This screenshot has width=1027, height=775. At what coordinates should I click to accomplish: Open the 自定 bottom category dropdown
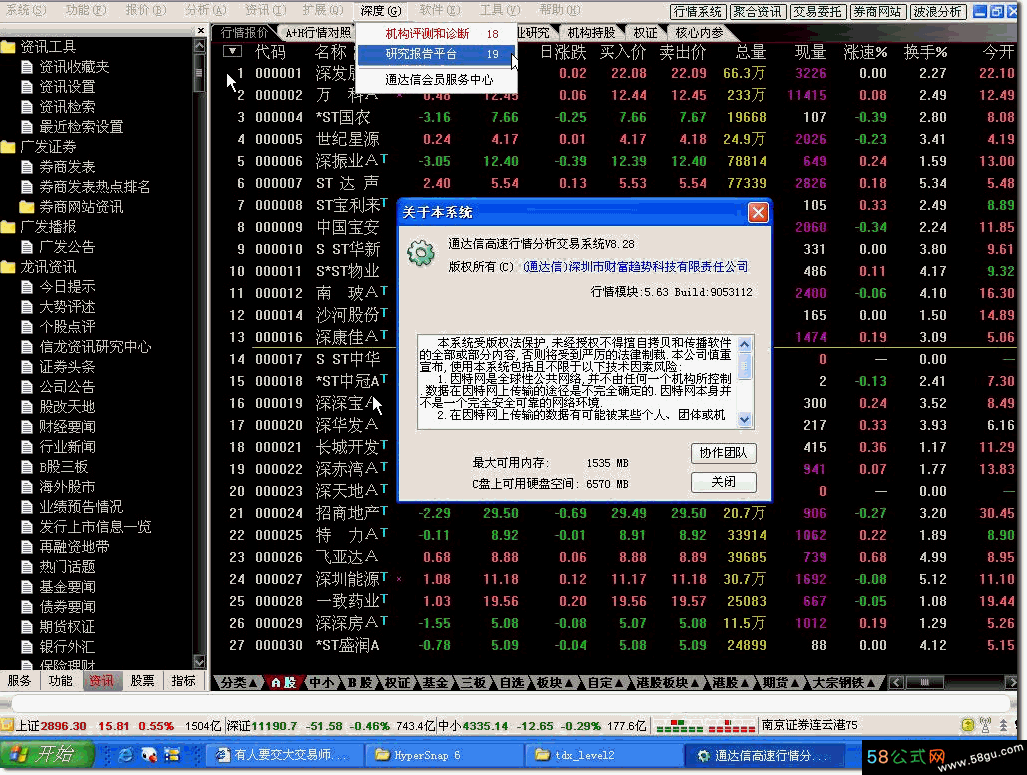(605, 683)
